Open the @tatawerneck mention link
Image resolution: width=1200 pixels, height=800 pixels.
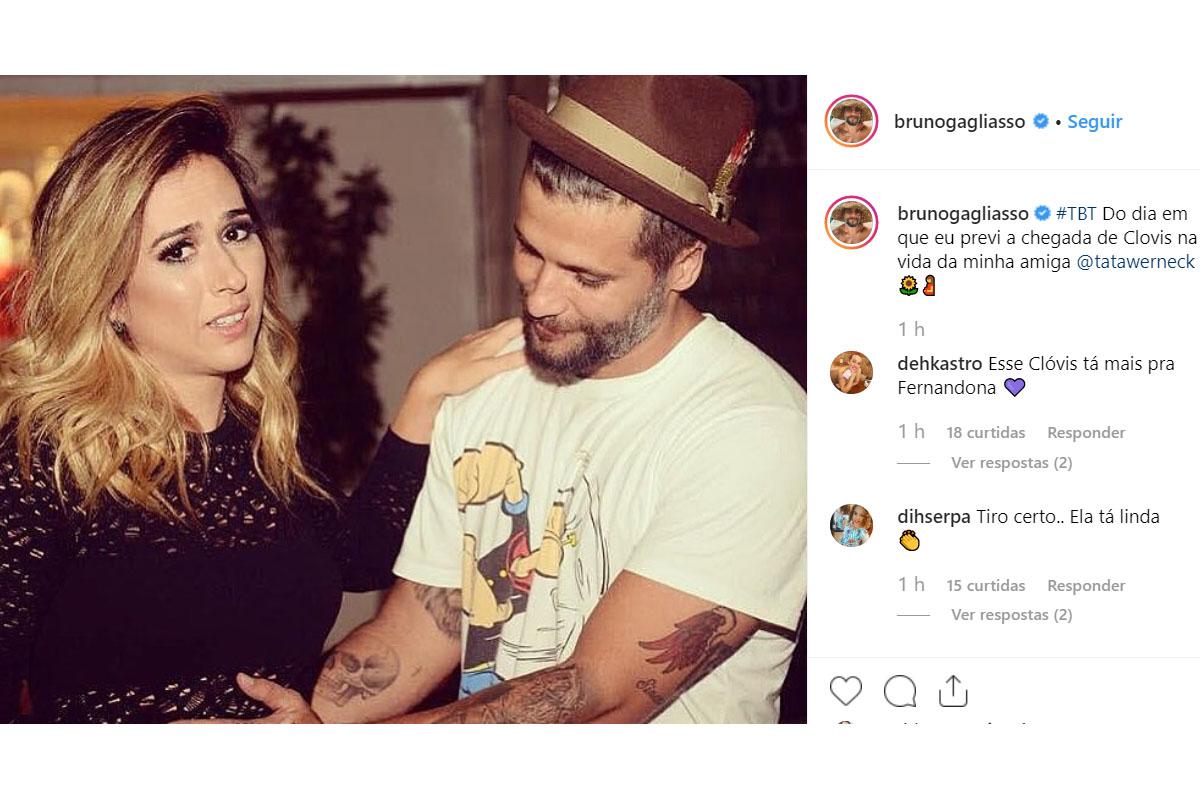(1138, 262)
